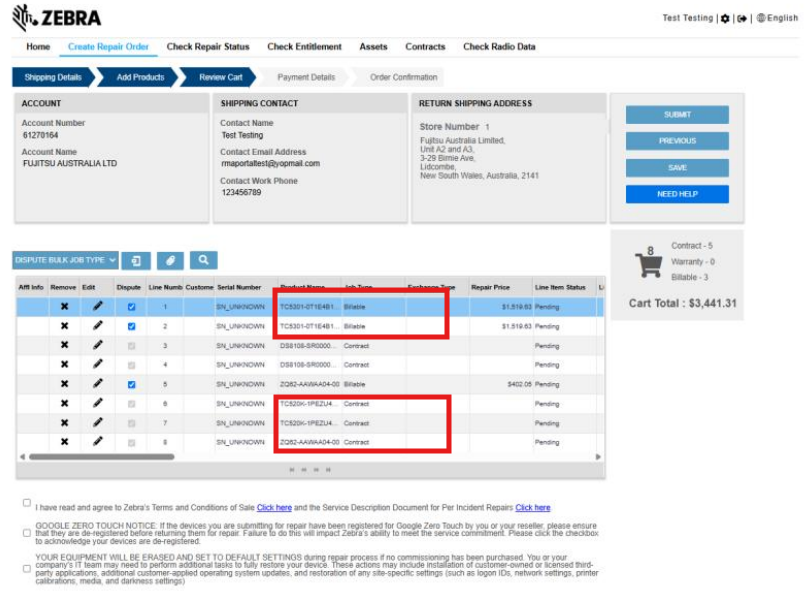812x610 pixels.
Task: Click the Submit button
Action: (x=677, y=114)
